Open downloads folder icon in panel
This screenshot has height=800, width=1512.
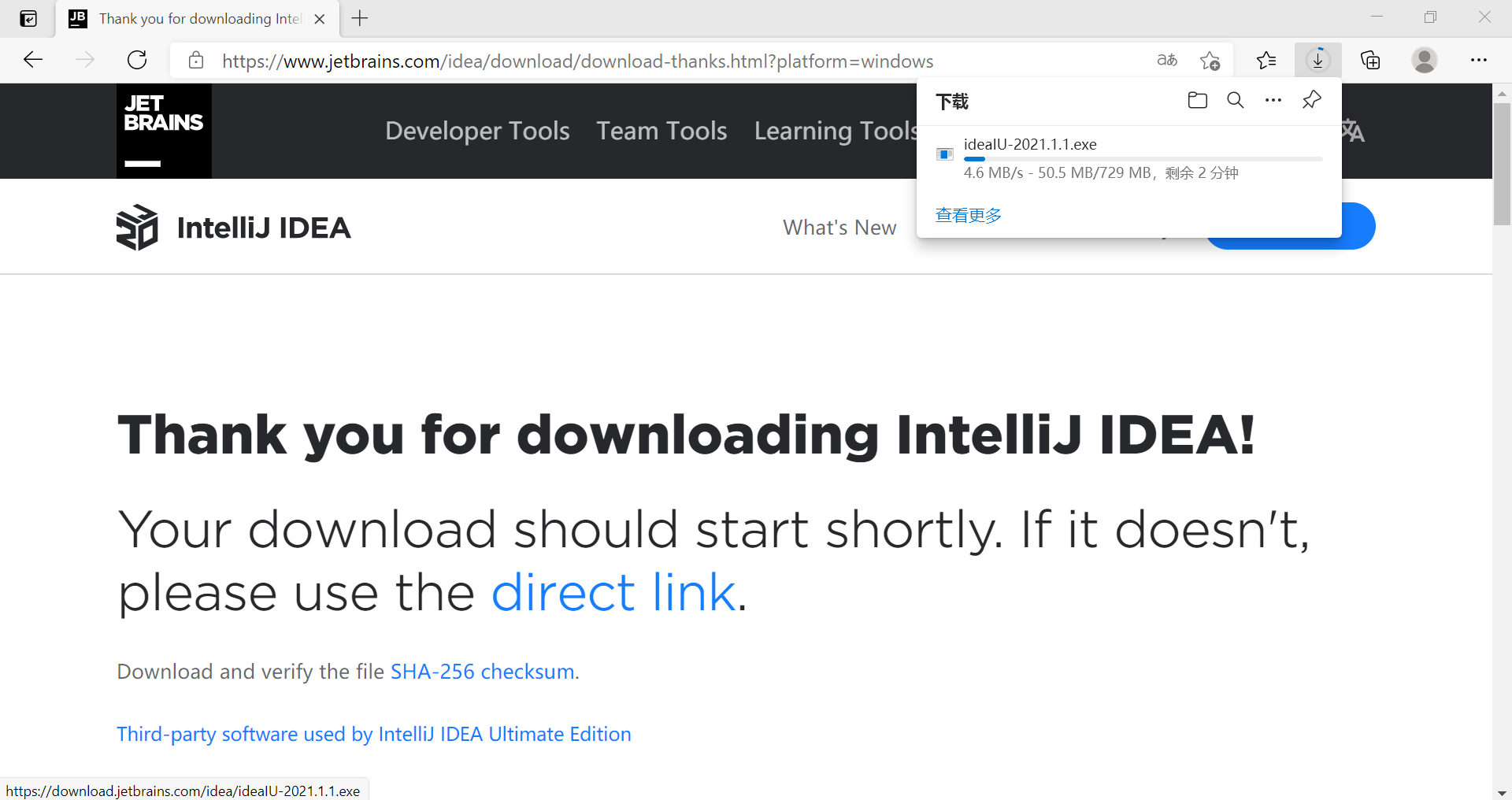1198,100
